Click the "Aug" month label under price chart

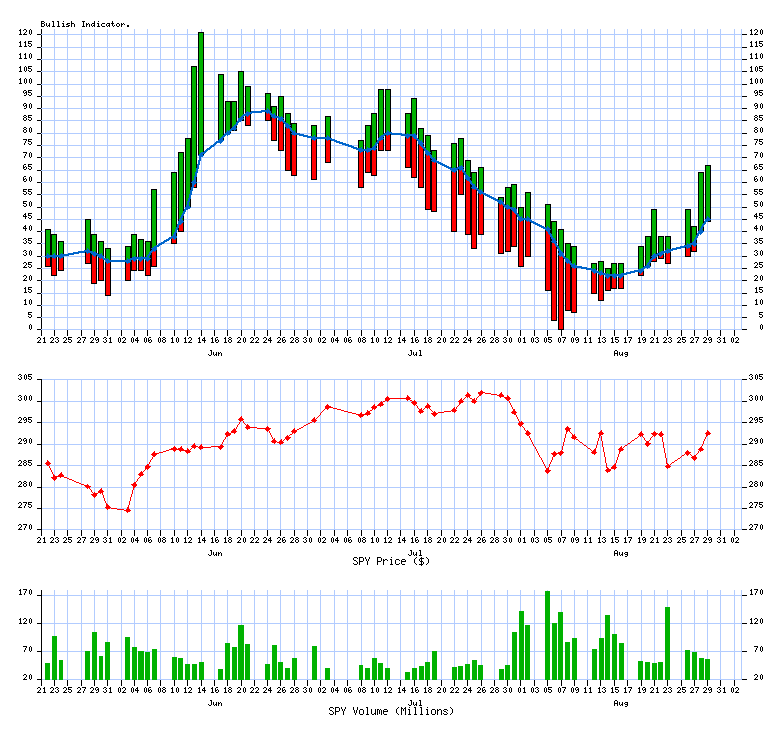tap(621, 553)
